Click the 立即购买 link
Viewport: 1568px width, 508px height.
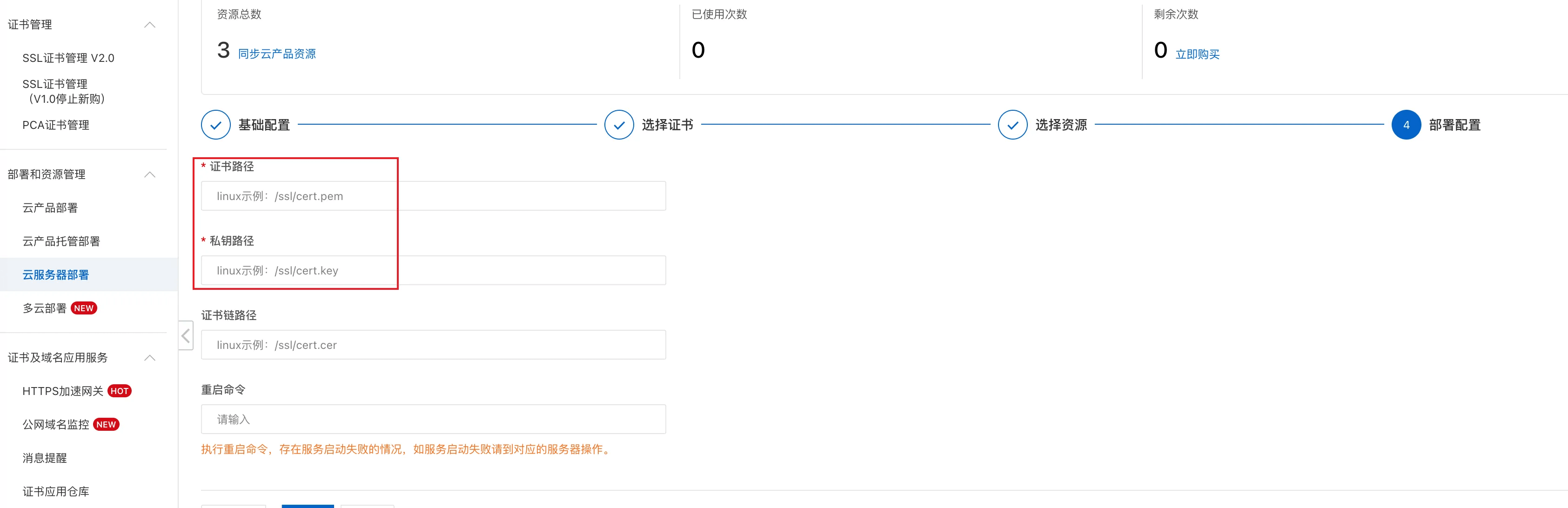[1197, 54]
